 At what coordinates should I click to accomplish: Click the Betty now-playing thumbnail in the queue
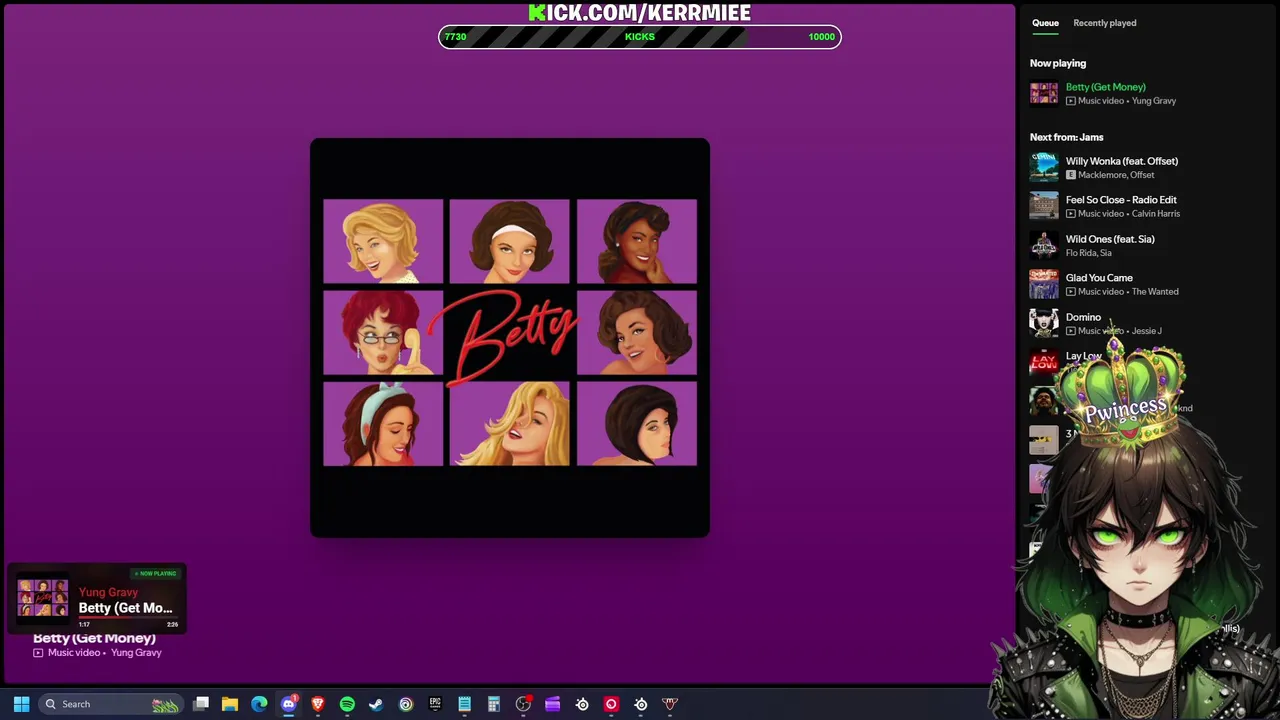click(x=1044, y=93)
